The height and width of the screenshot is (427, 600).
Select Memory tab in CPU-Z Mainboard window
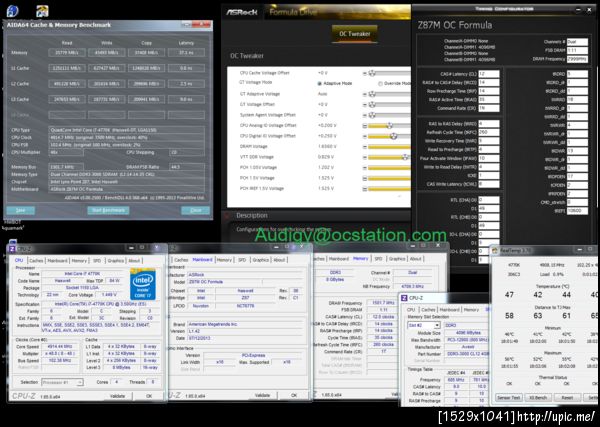224,260
